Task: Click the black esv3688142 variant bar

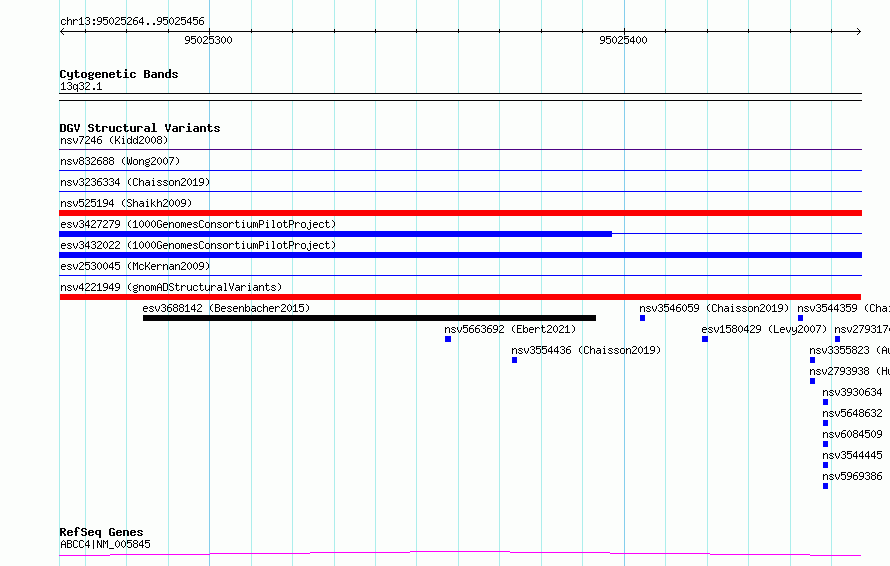Action: click(x=370, y=318)
